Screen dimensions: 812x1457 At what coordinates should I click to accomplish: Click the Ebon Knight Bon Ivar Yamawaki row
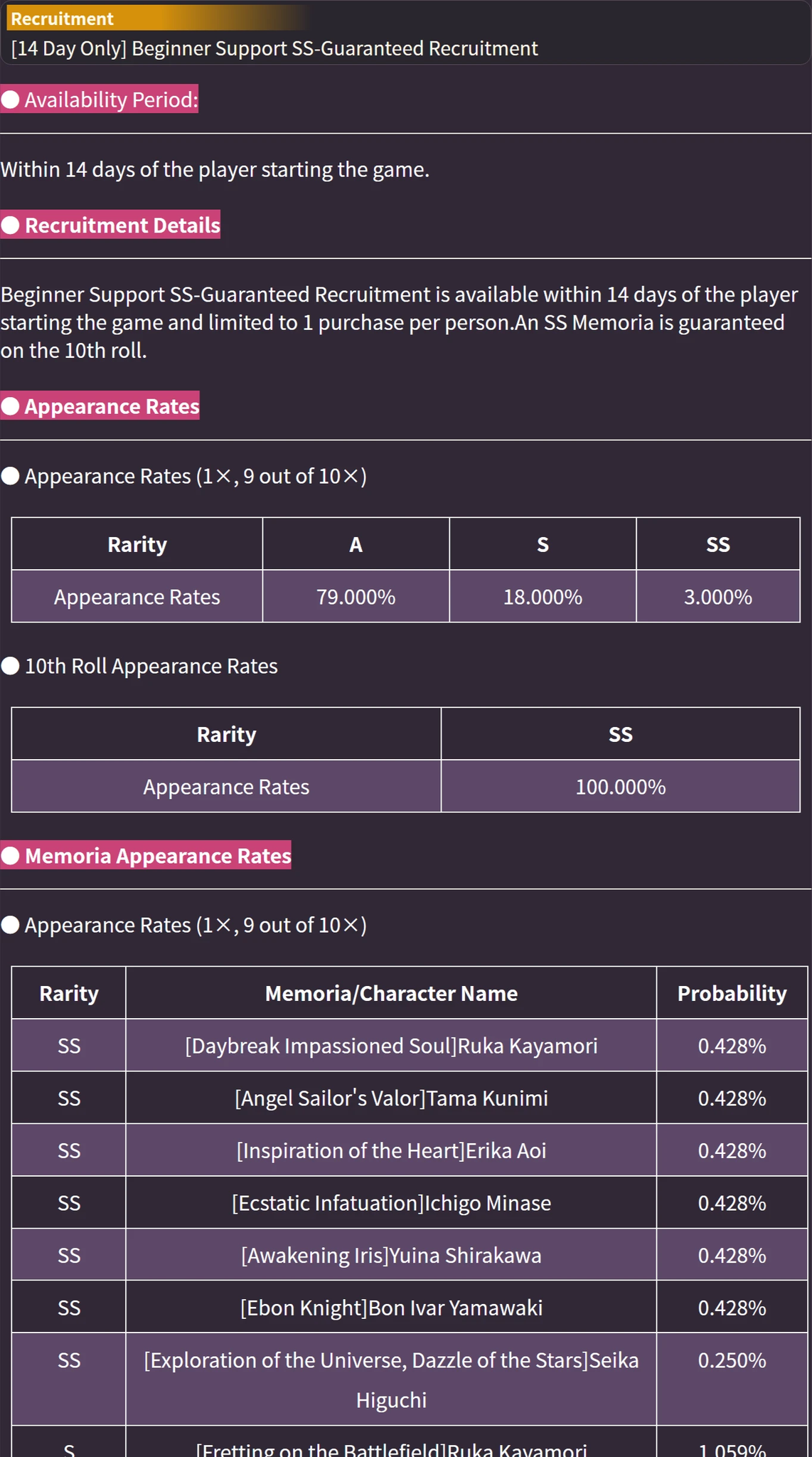click(410, 1307)
